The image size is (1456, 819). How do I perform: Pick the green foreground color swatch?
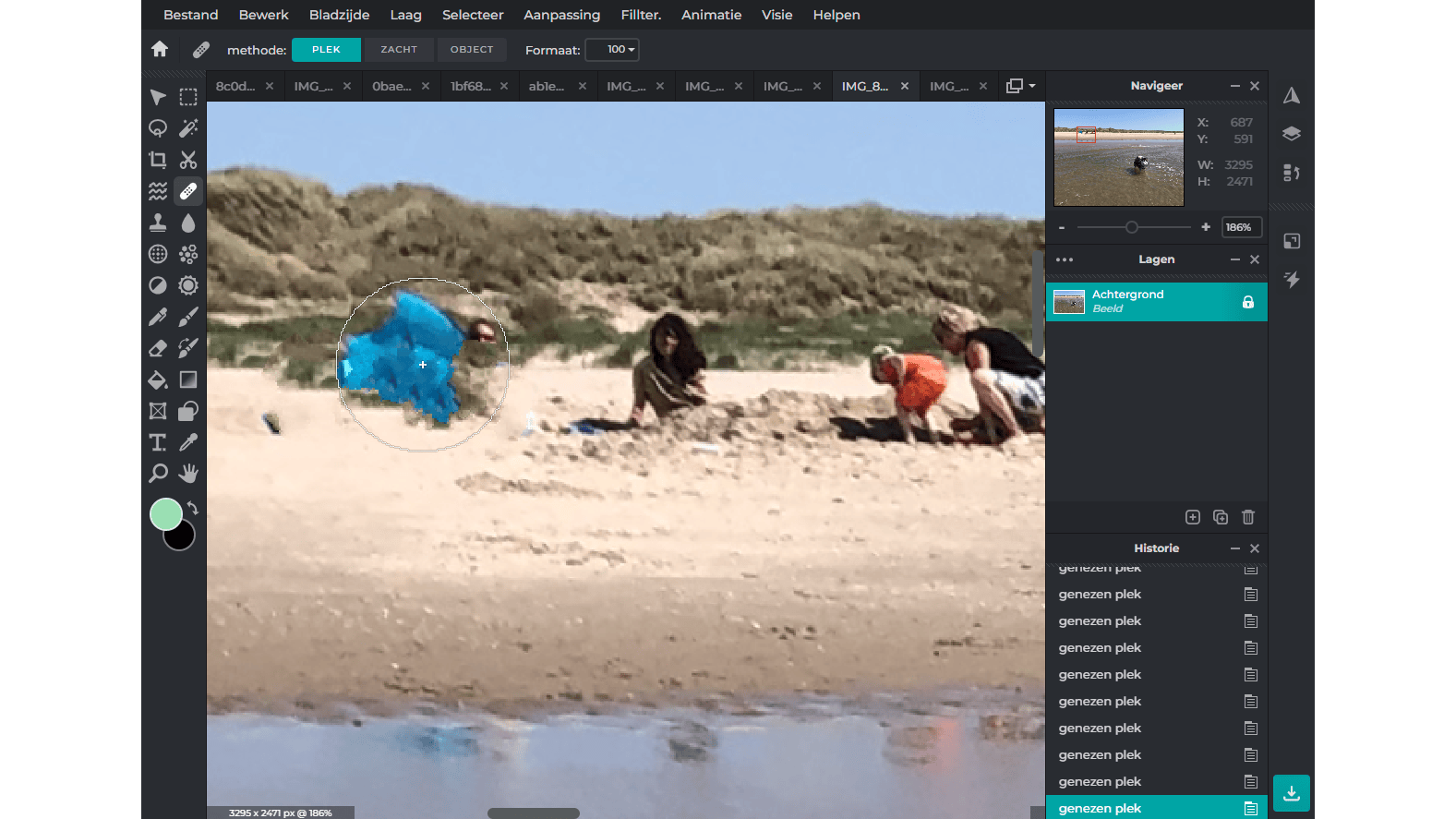(x=165, y=514)
